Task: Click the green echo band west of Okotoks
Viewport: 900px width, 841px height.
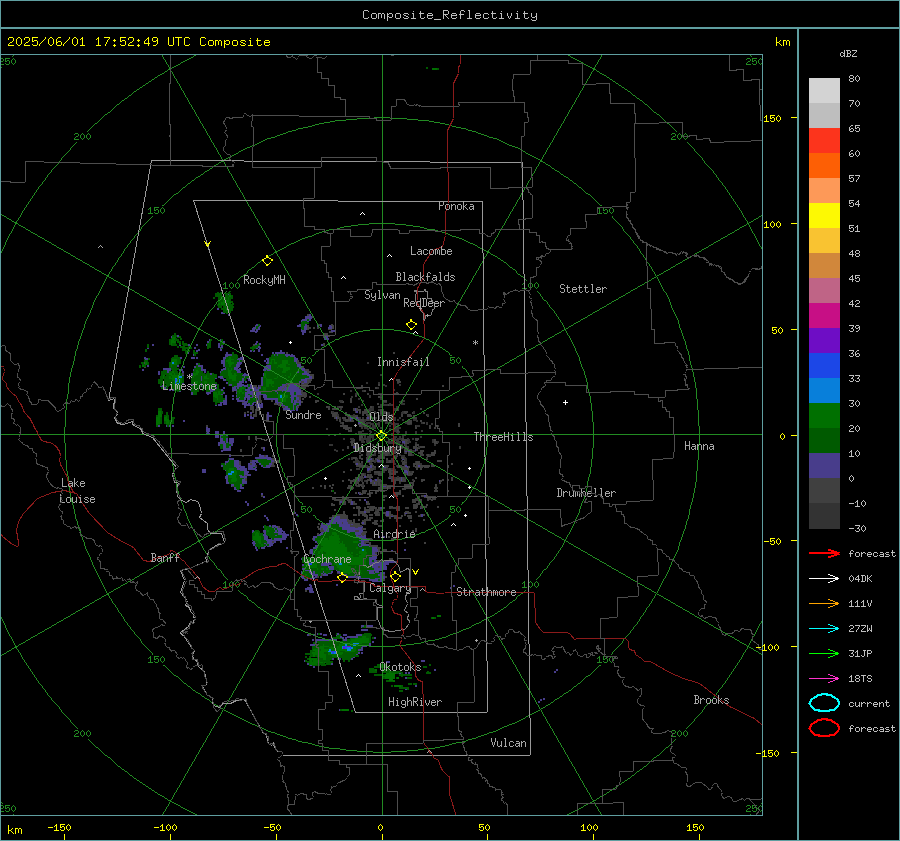Action: [x=339, y=649]
